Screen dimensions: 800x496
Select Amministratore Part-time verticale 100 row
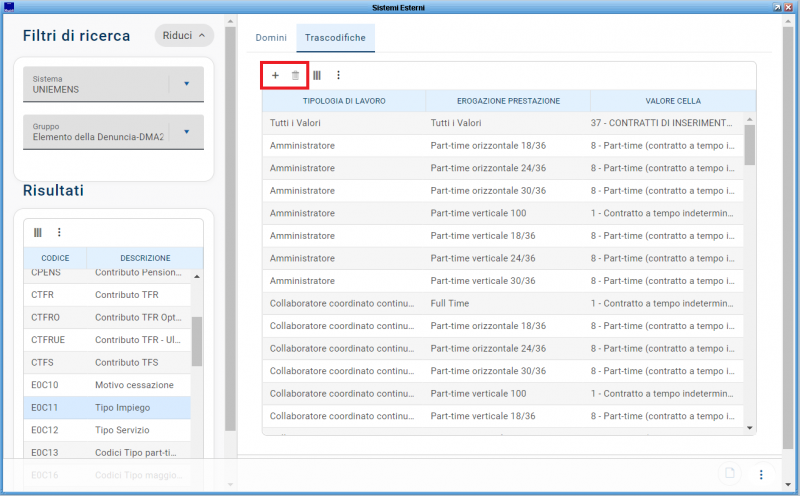coord(503,213)
